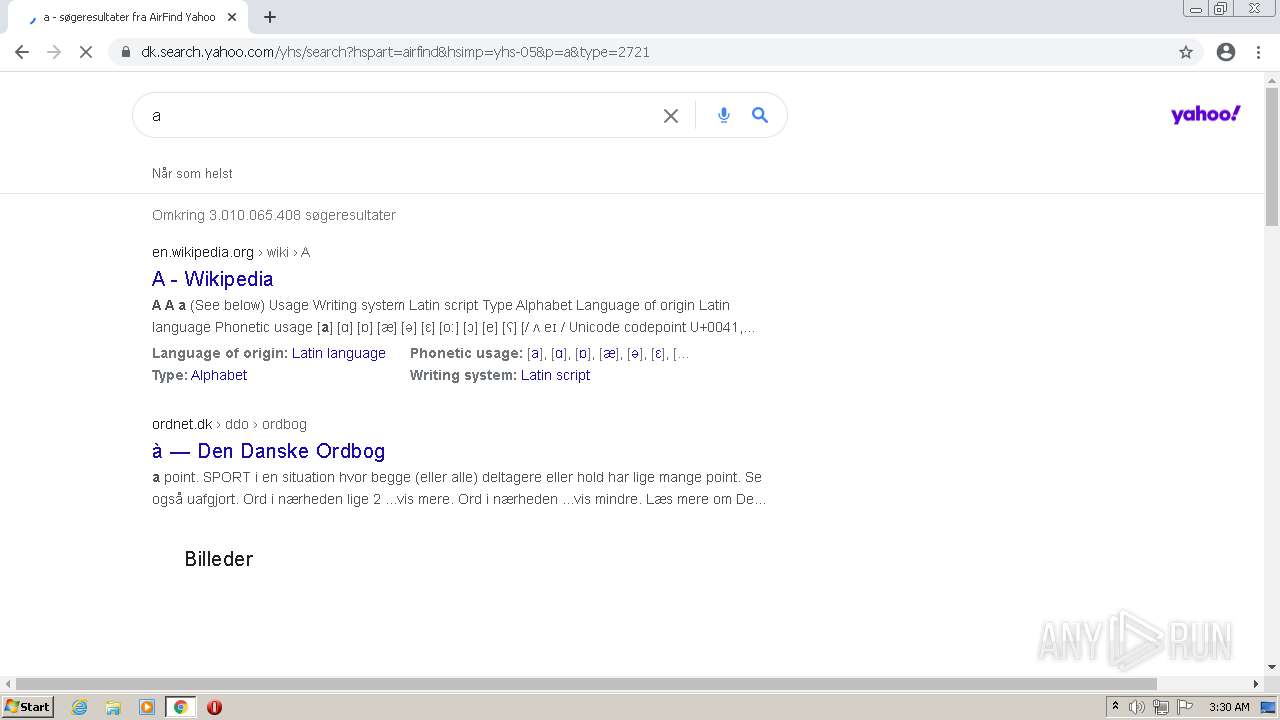Viewport: 1280px width, 720px height.
Task: Click the horizontal scrollbar left arrow
Action: [x=8, y=684]
